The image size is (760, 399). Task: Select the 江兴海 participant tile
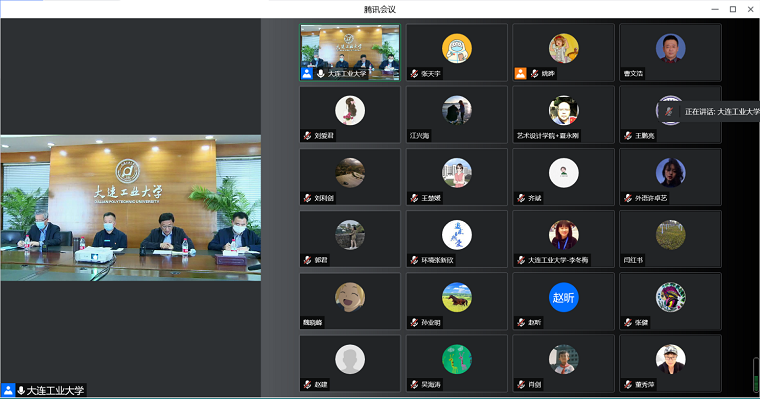pyautogui.click(x=457, y=114)
